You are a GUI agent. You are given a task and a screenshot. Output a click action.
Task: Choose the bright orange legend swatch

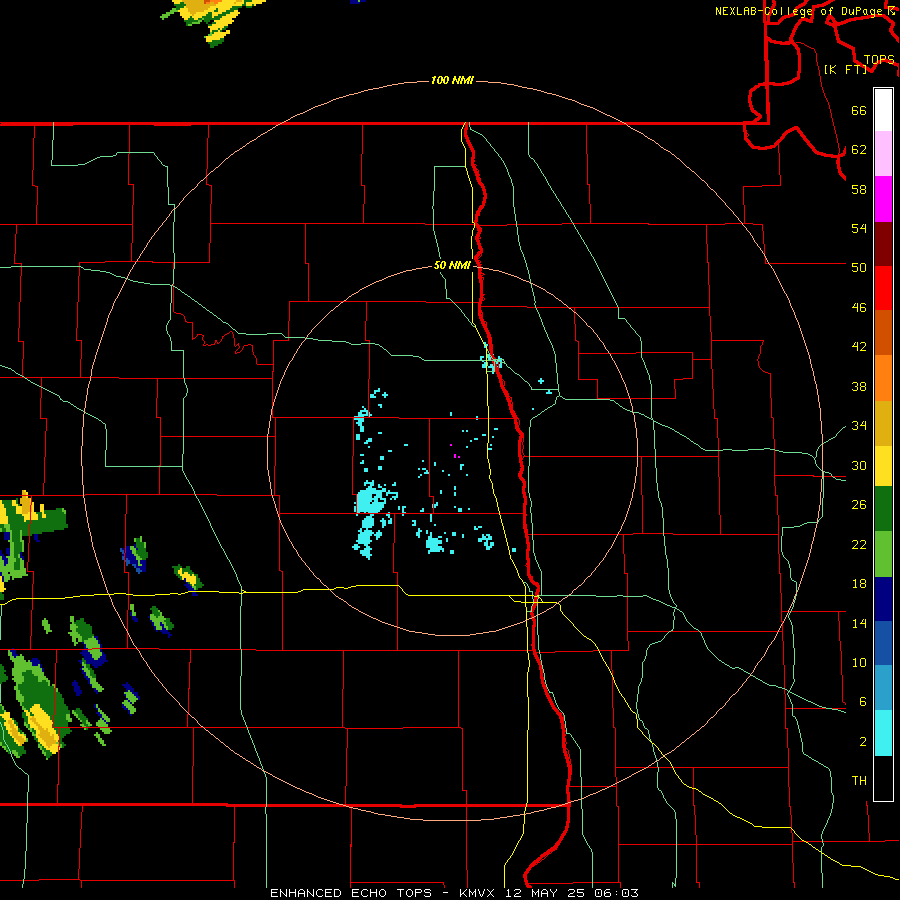click(x=883, y=378)
